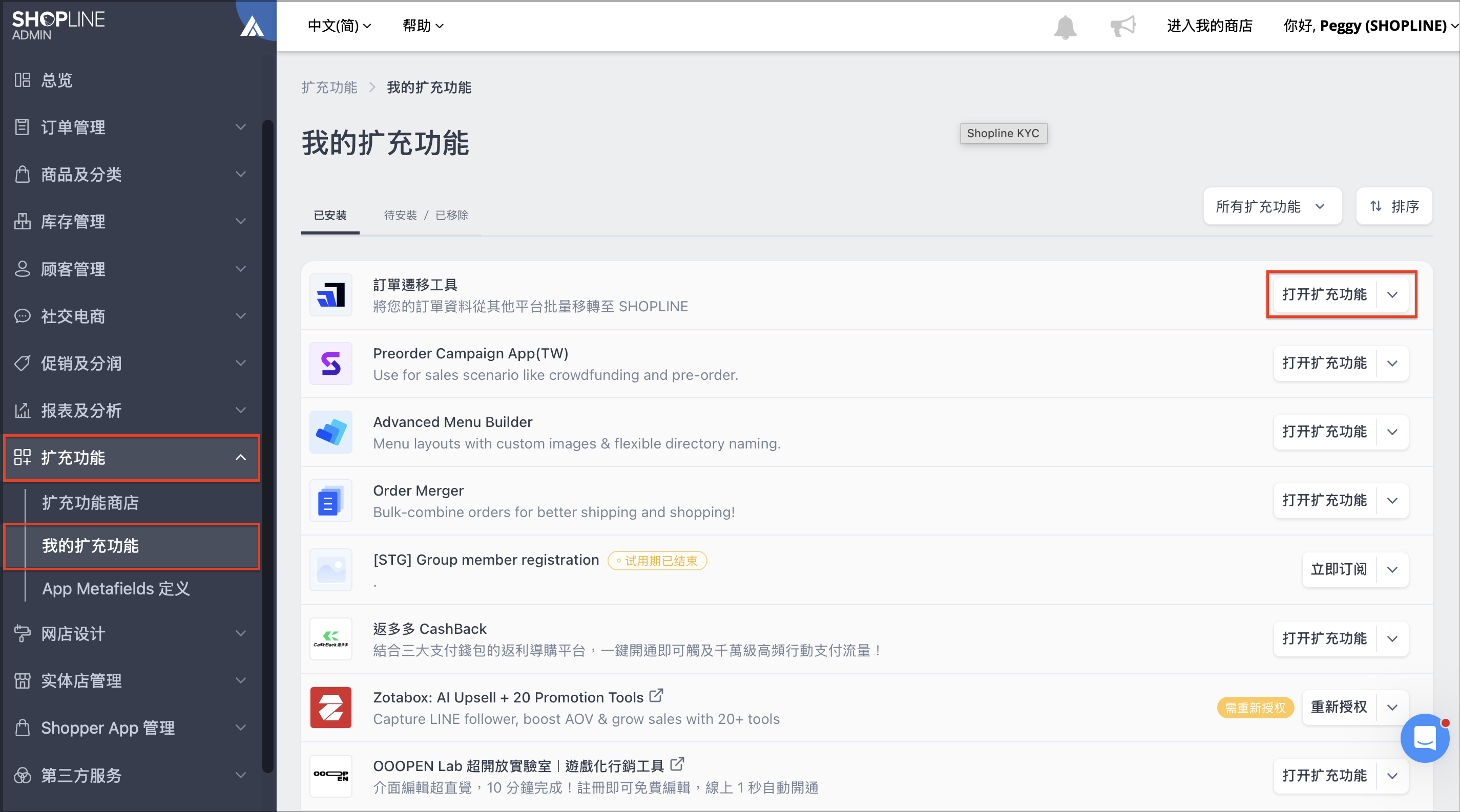The image size is (1460, 812).
Task: Expand 订单管理 sidebar menu
Action: click(x=132, y=127)
